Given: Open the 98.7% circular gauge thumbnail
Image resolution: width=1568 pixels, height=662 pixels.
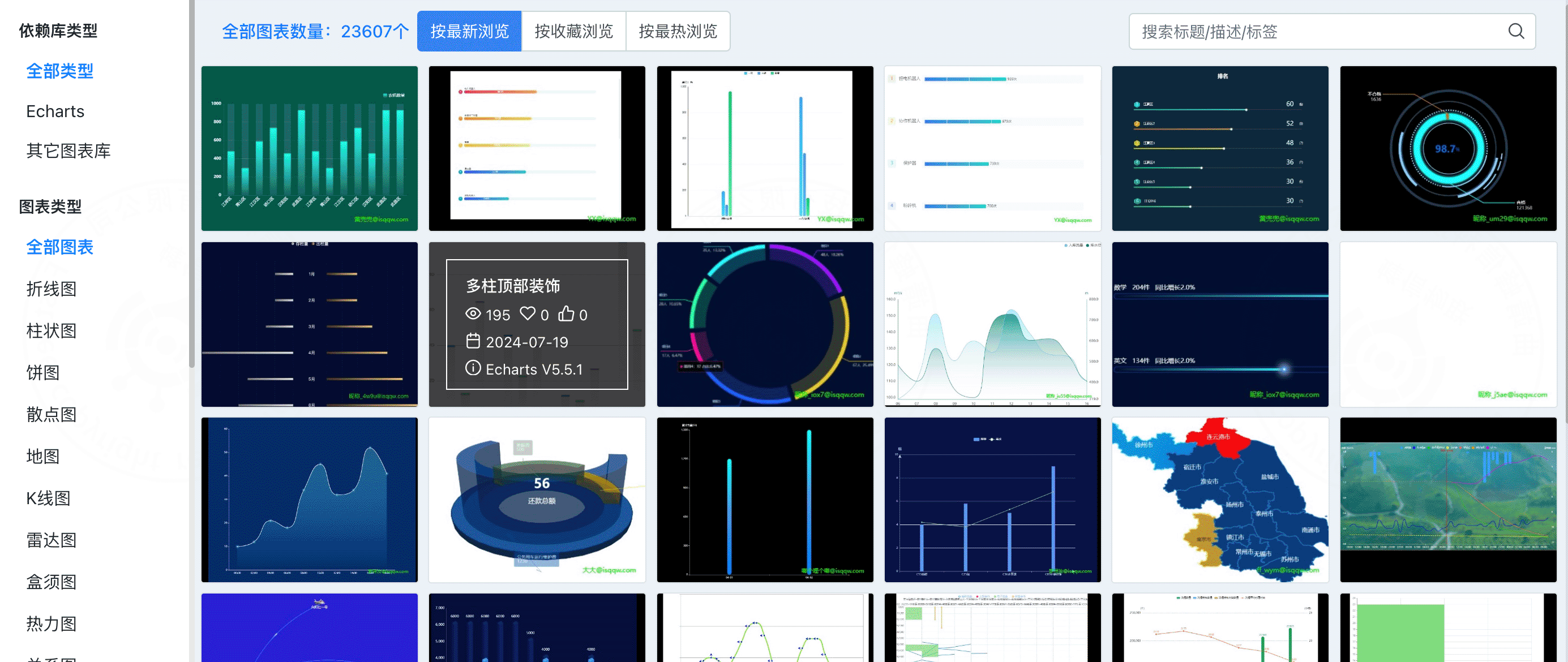Looking at the screenshot, I should [1448, 148].
